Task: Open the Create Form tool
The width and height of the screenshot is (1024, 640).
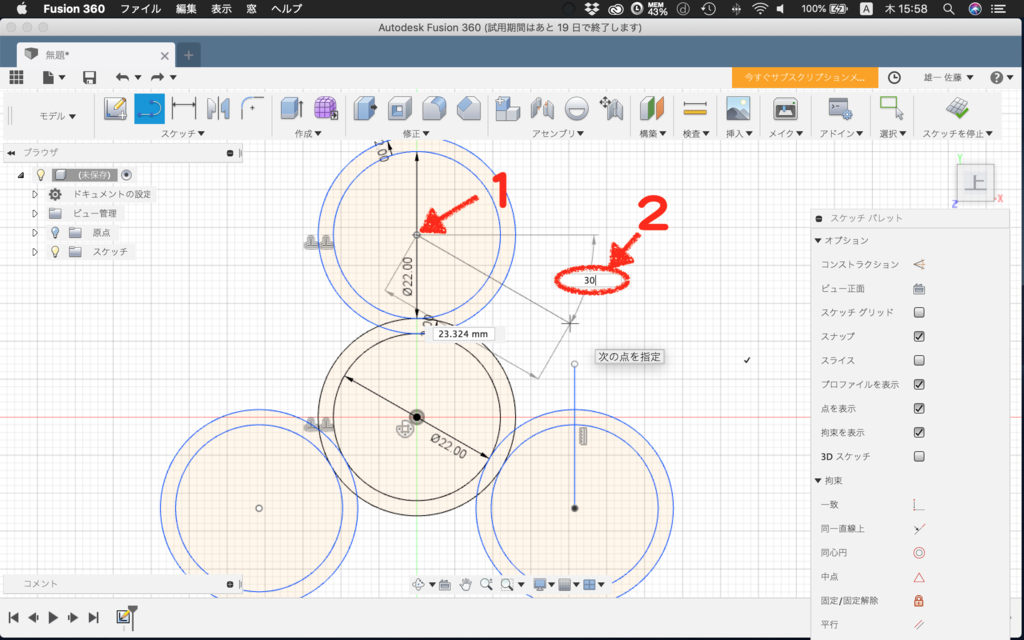Action: point(325,108)
